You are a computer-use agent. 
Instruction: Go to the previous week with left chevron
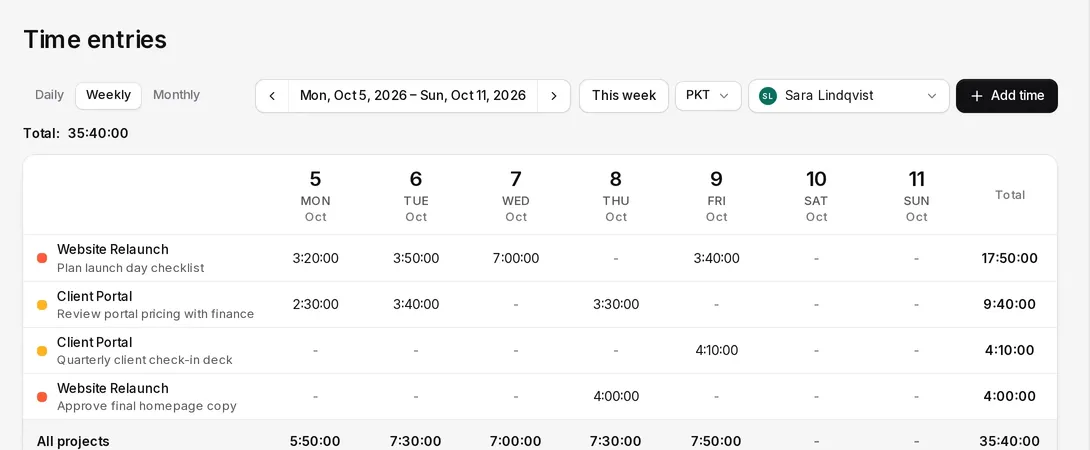[x=272, y=96]
